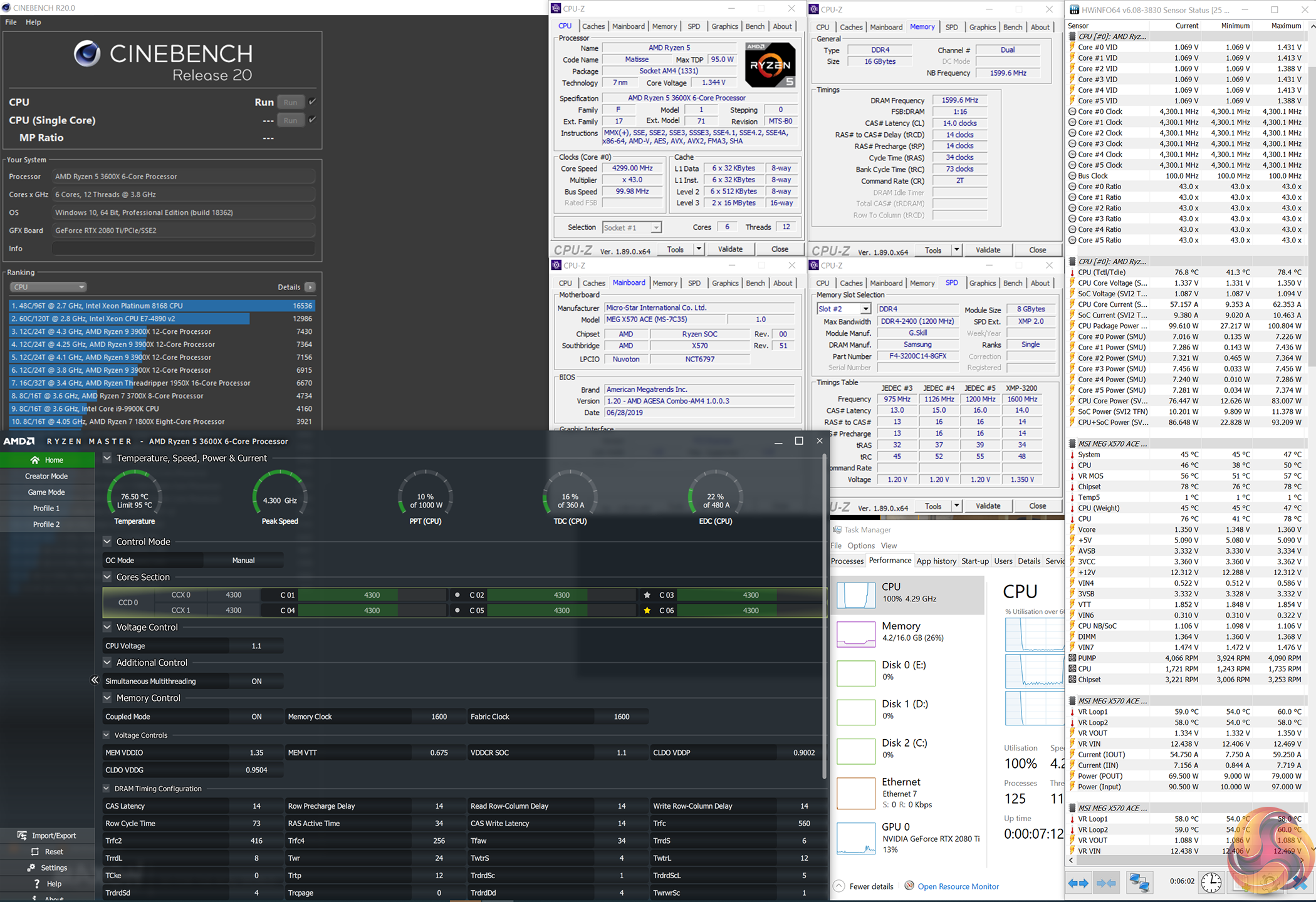This screenshot has width=1316, height=902.
Task: Open Resource Monitor icon in Task Manager
Action: (x=909, y=886)
